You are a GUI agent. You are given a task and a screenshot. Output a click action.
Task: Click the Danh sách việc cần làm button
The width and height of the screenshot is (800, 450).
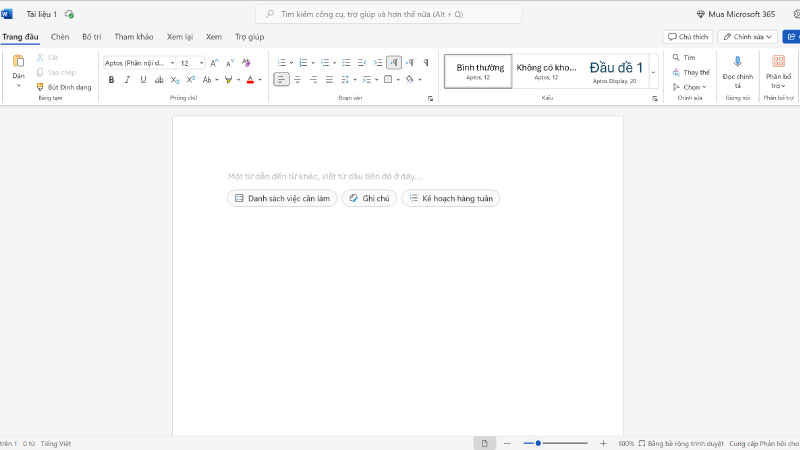(x=282, y=198)
